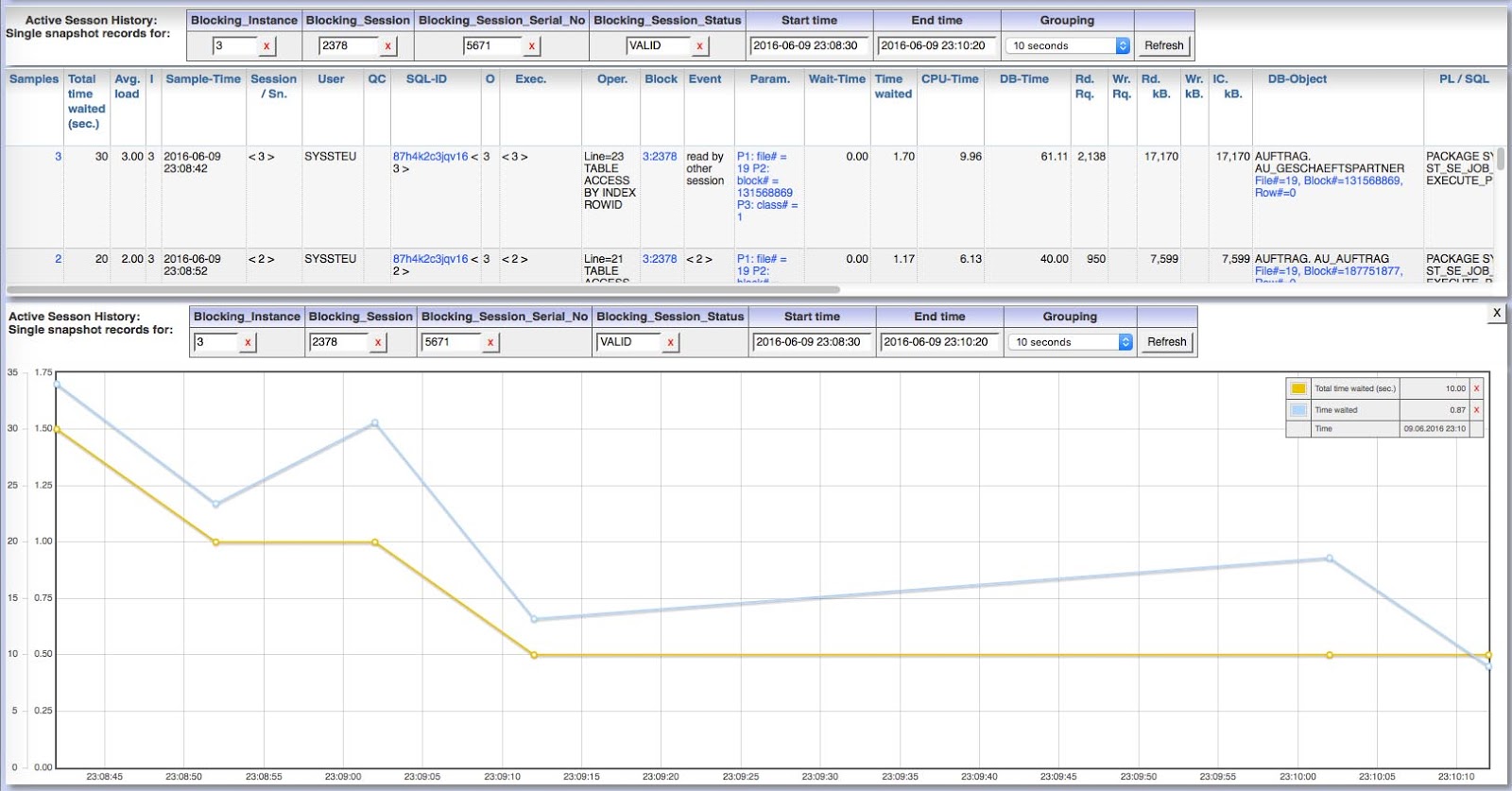
Task: Click the table's vertical scrollbar
Action: pyautogui.click(x=1501, y=159)
